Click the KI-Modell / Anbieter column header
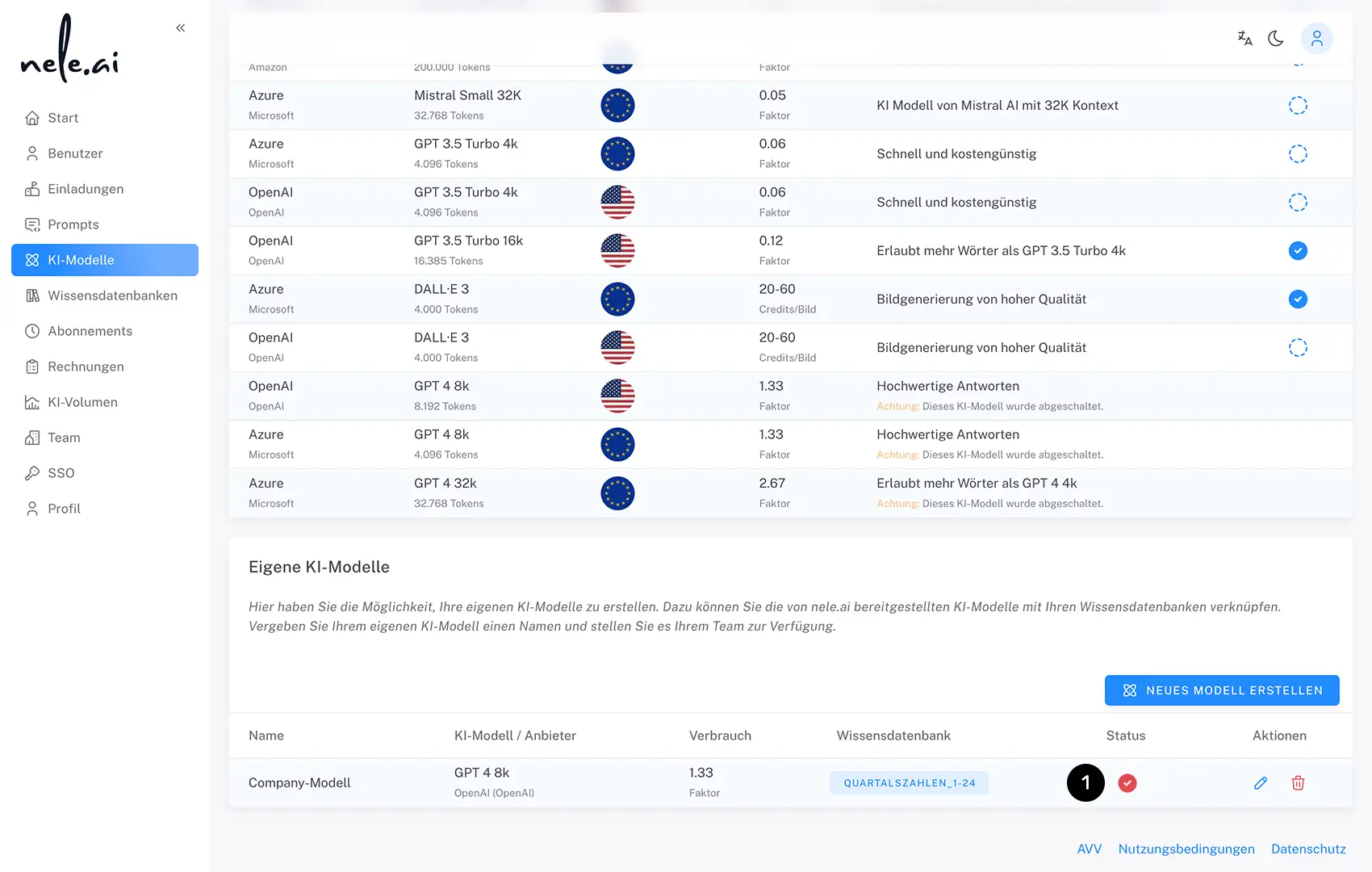Image resolution: width=1372 pixels, height=872 pixels. [515, 736]
